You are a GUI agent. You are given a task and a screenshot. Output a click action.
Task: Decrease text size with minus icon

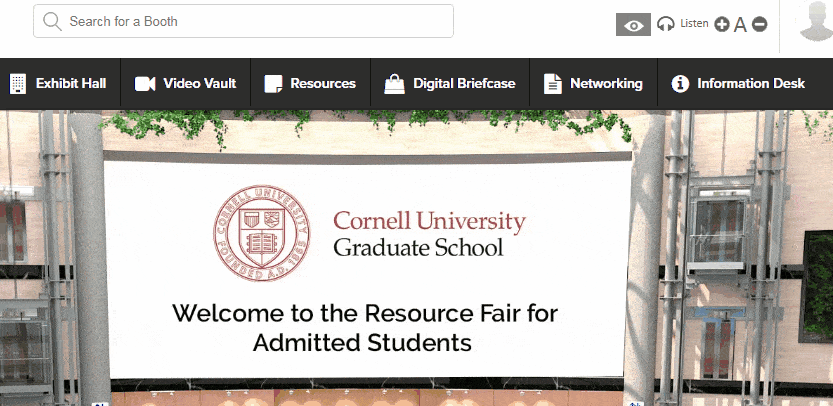pyautogui.click(x=760, y=24)
